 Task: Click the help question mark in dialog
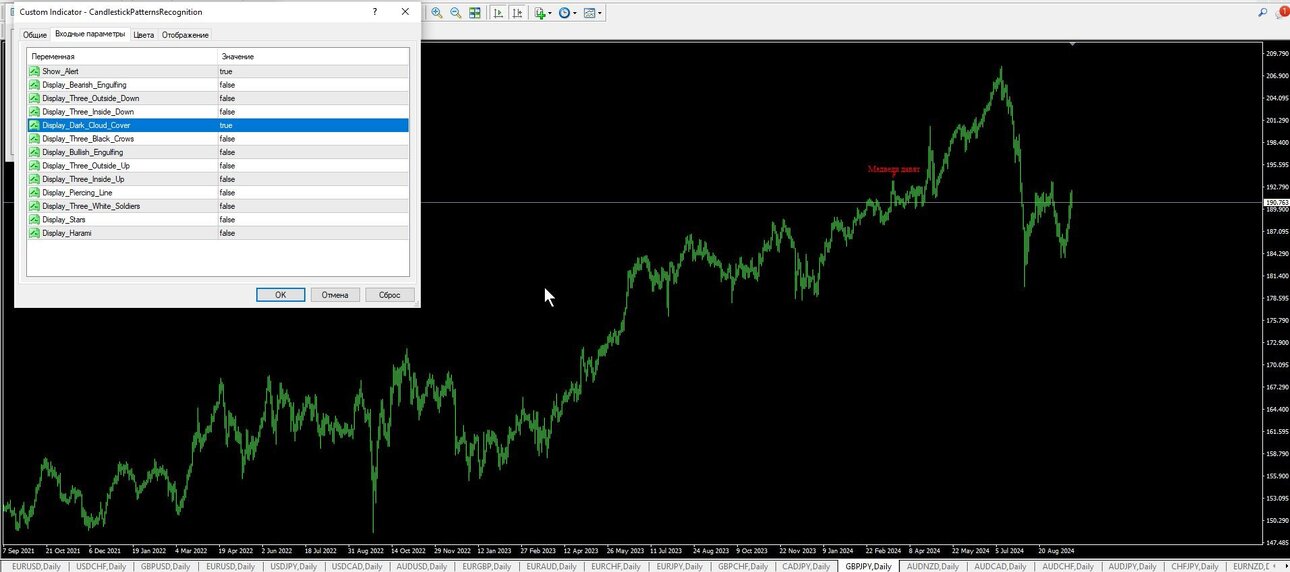(375, 11)
